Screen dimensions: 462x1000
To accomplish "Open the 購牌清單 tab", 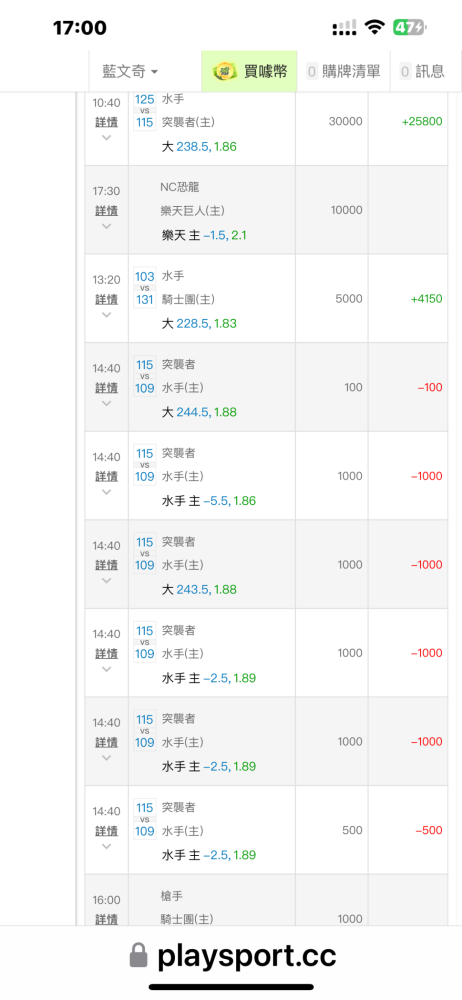I will point(343,71).
